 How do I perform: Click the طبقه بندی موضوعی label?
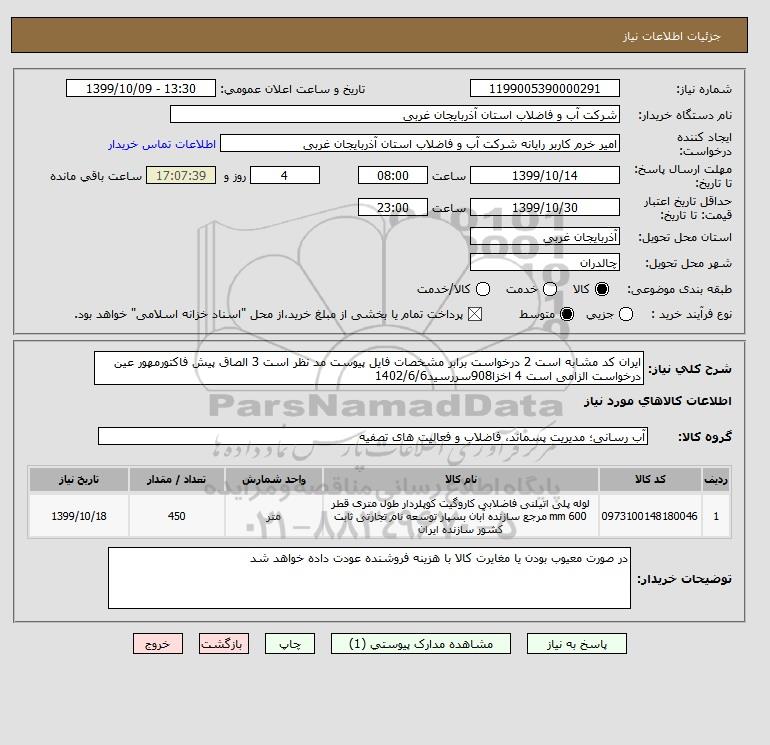click(x=679, y=290)
